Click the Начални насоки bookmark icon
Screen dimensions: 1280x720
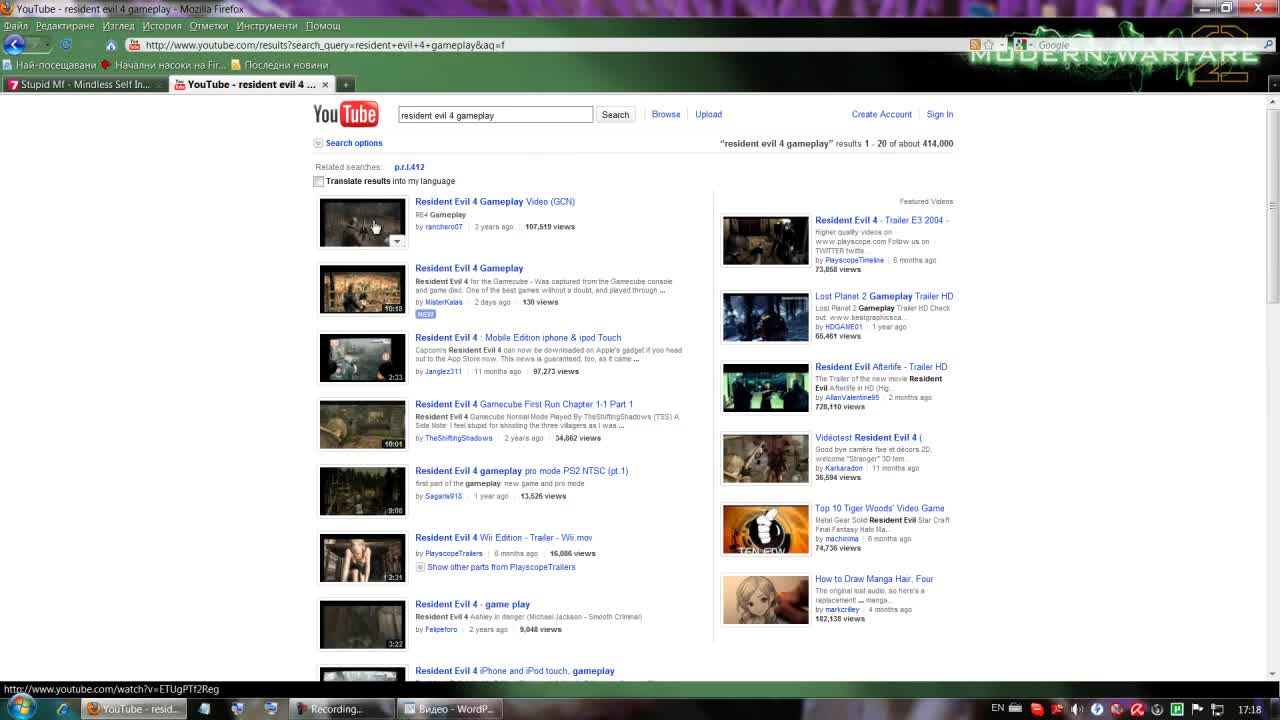click(x=106, y=65)
